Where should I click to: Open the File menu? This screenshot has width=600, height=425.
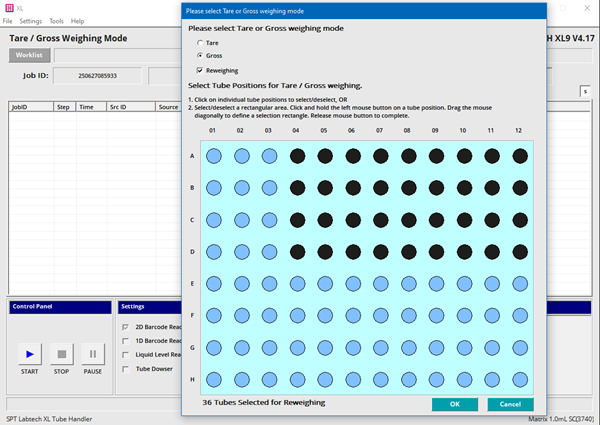[7, 20]
